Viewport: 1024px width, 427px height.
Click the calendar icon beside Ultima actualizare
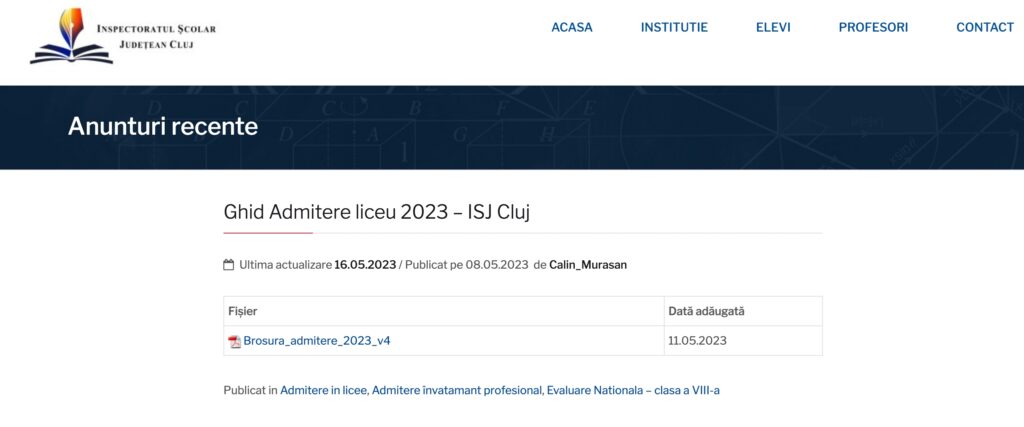tap(229, 265)
